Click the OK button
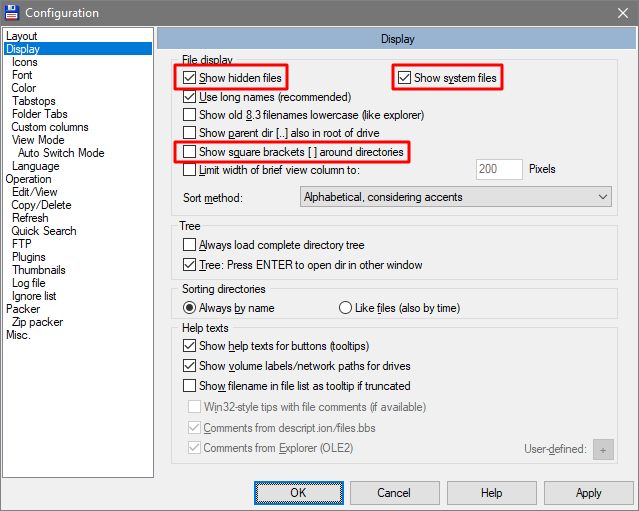This screenshot has height=511, width=639. point(299,493)
